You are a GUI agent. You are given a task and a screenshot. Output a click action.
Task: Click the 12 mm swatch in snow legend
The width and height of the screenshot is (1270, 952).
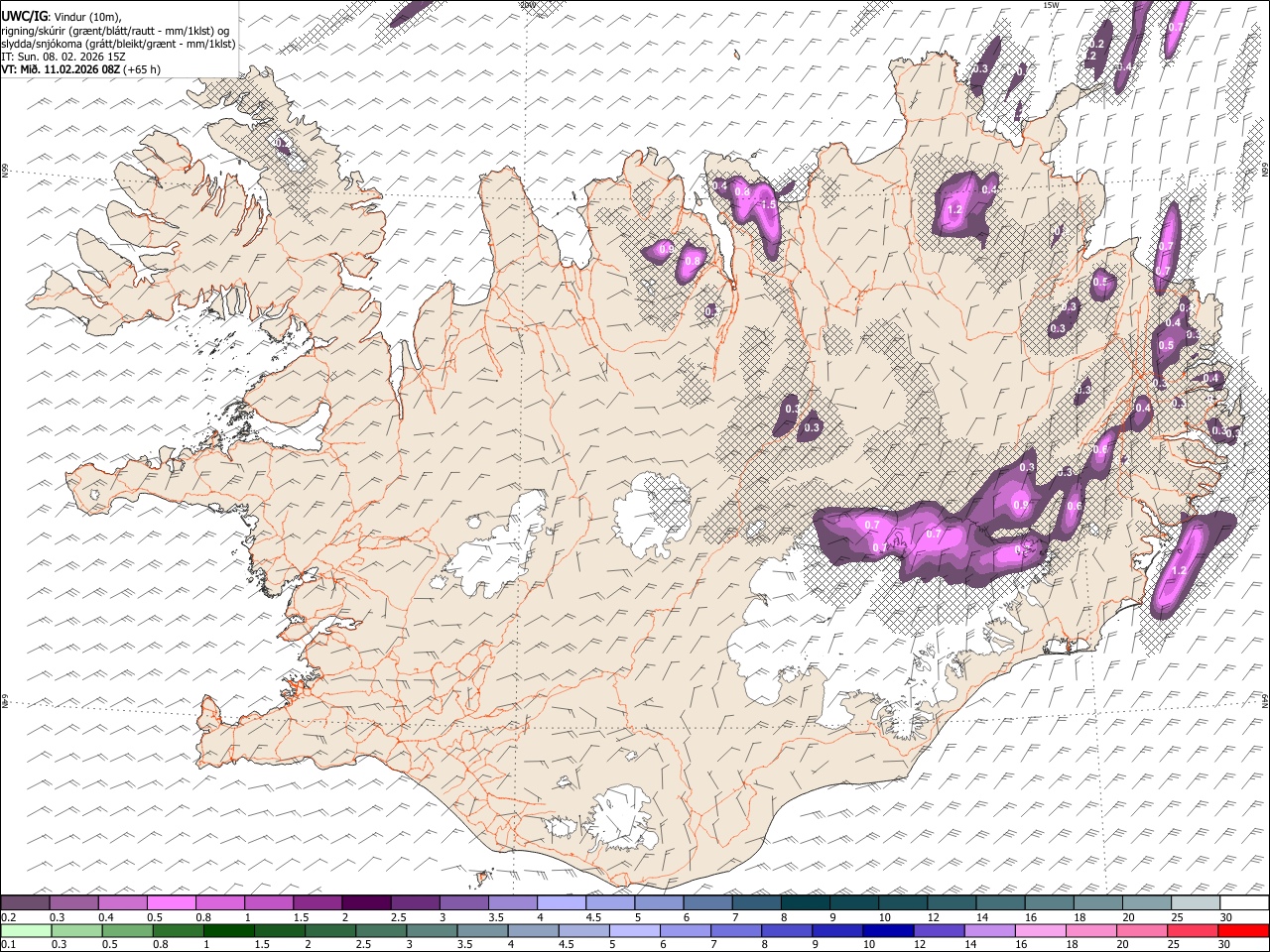[x=950, y=902]
